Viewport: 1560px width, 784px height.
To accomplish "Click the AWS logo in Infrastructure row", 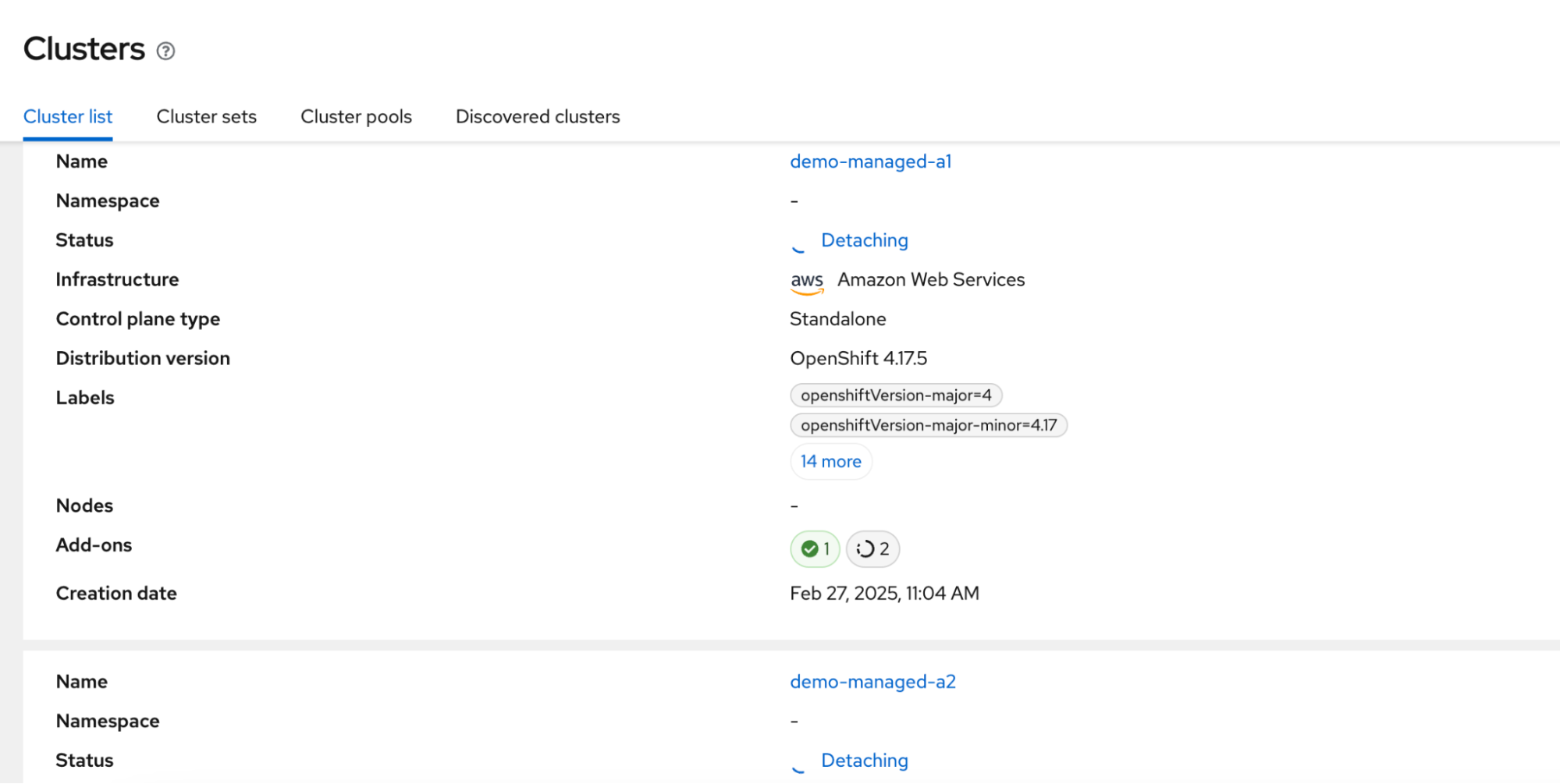I will 806,282.
